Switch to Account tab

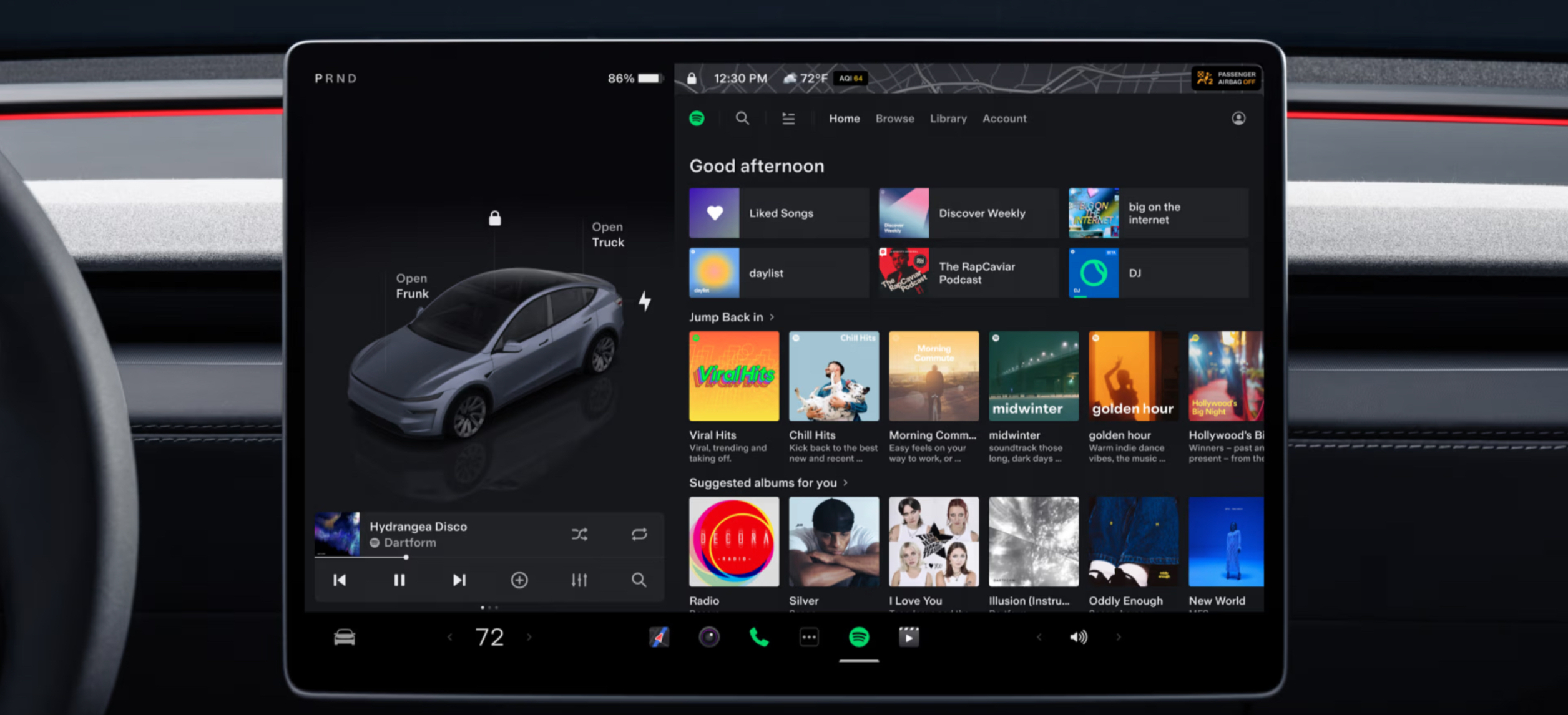coord(1004,119)
